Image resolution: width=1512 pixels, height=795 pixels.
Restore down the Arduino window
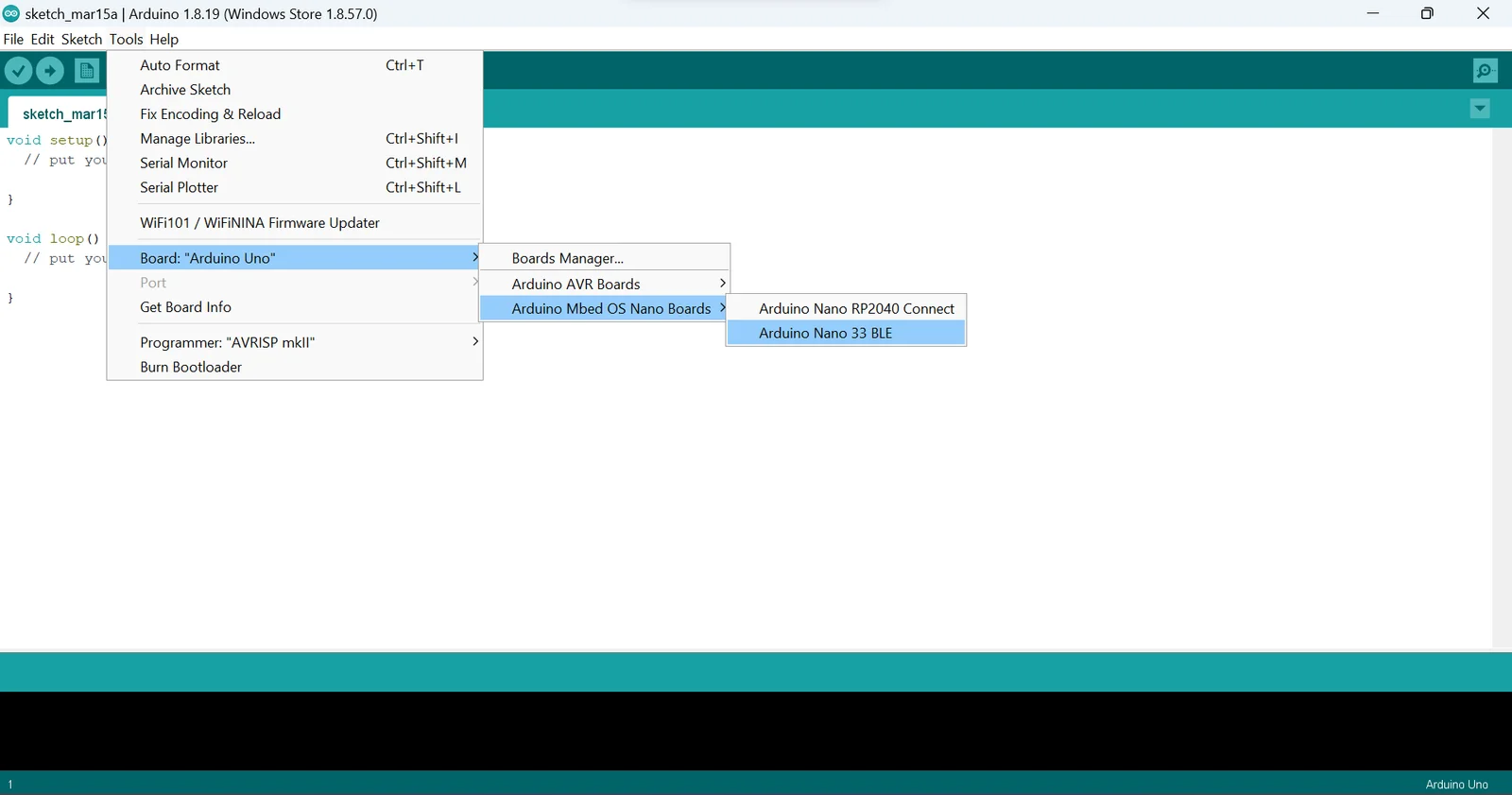[x=1427, y=13]
